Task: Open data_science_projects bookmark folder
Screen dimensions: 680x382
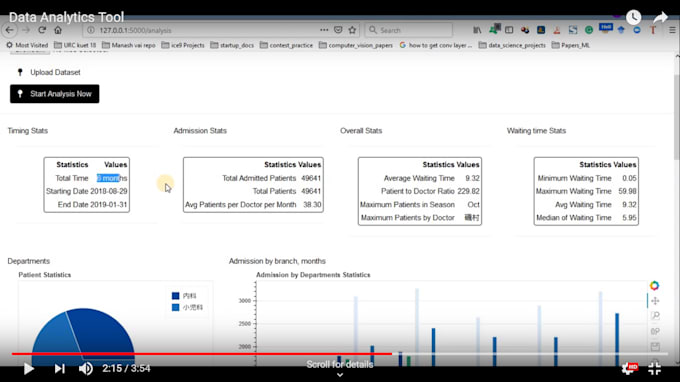Action: click(x=512, y=45)
